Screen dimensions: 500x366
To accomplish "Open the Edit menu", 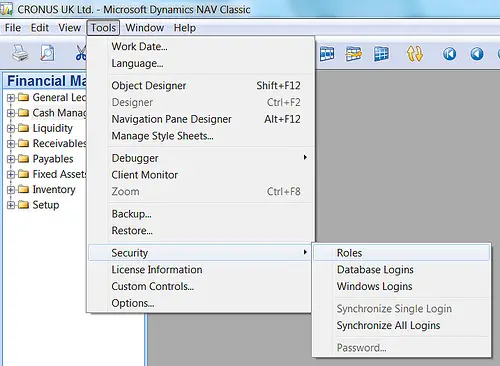I will pos(40,28).
